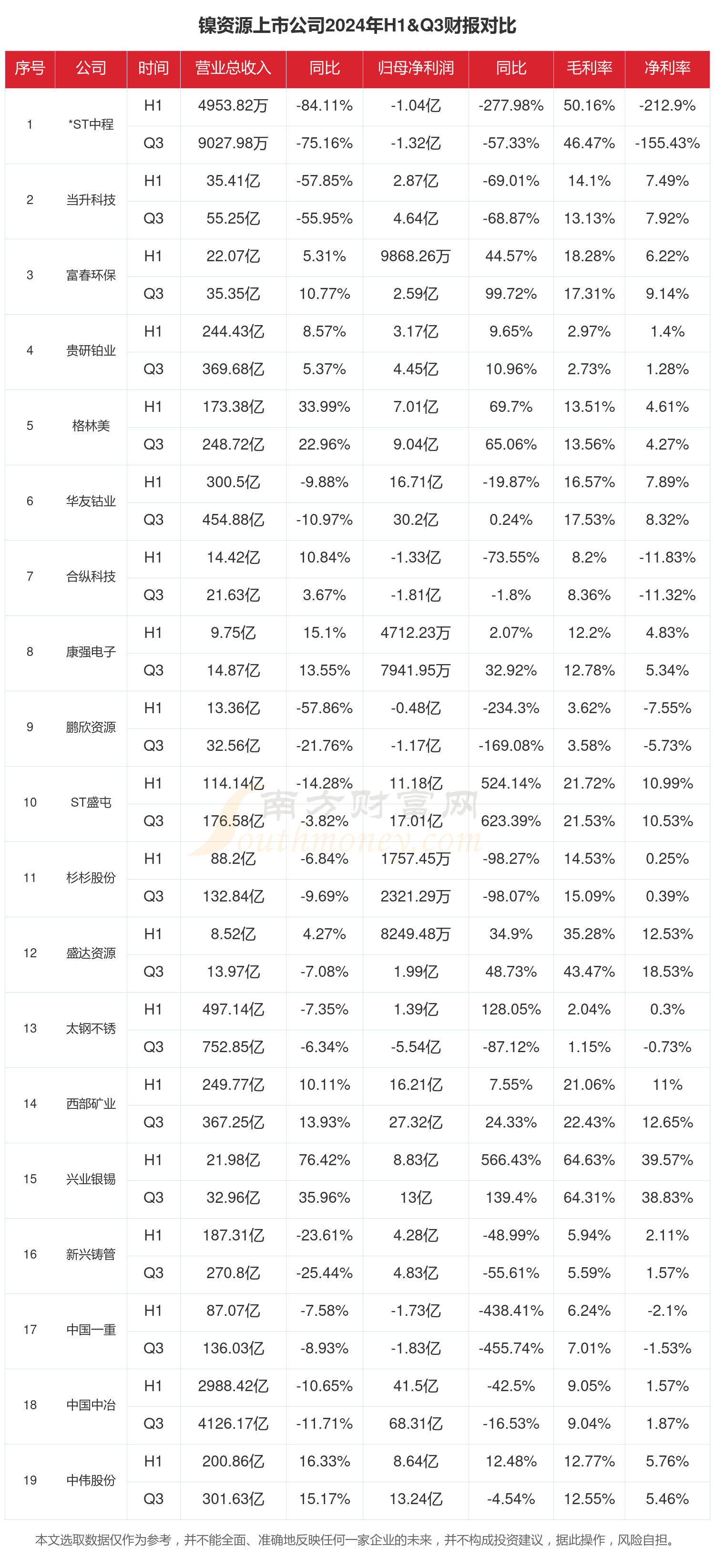
Task: Click the 营业总收入 column header
Action: point(233,68)
